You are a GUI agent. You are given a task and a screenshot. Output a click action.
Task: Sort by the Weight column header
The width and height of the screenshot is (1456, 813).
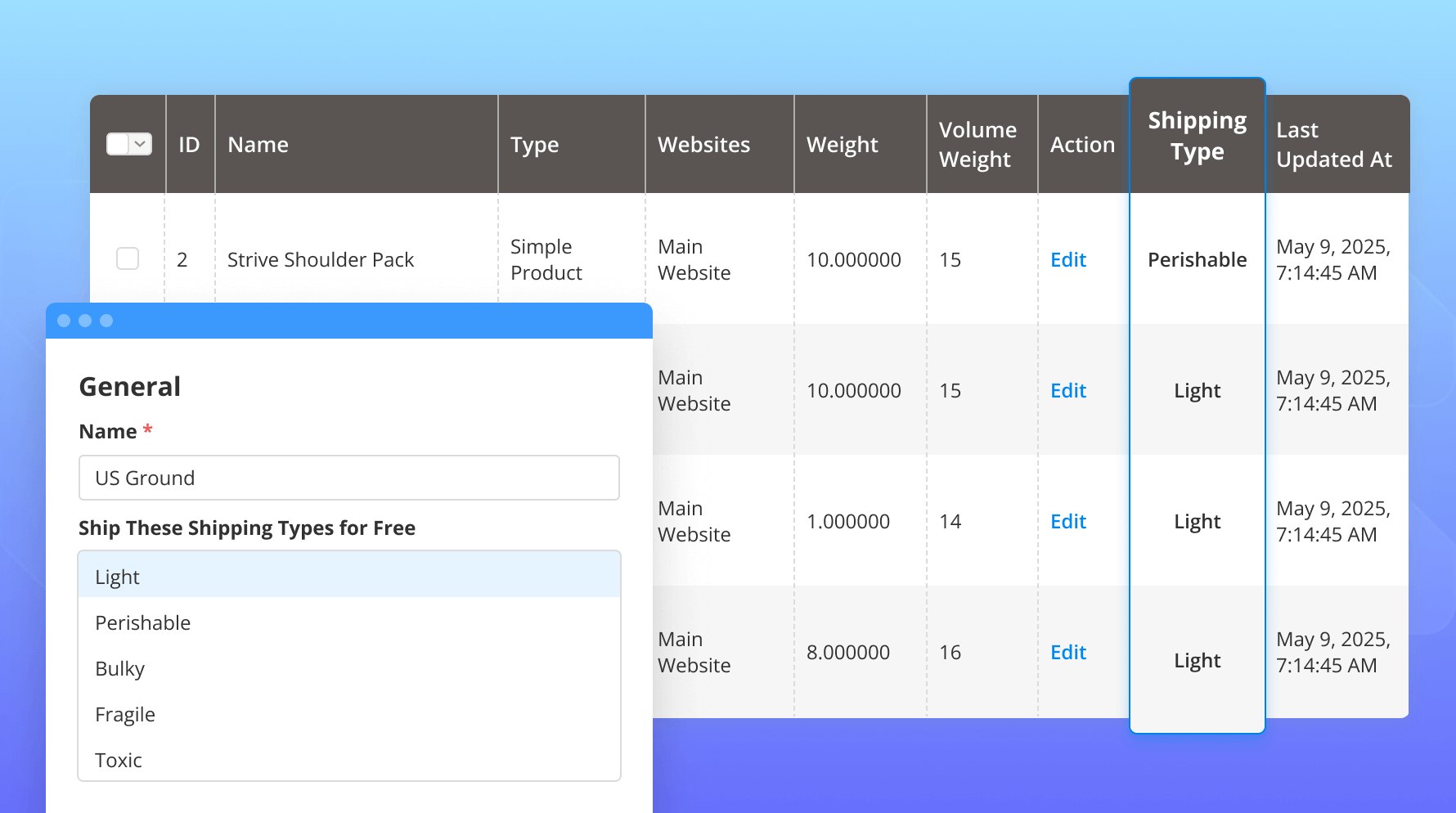click(842, 145)
